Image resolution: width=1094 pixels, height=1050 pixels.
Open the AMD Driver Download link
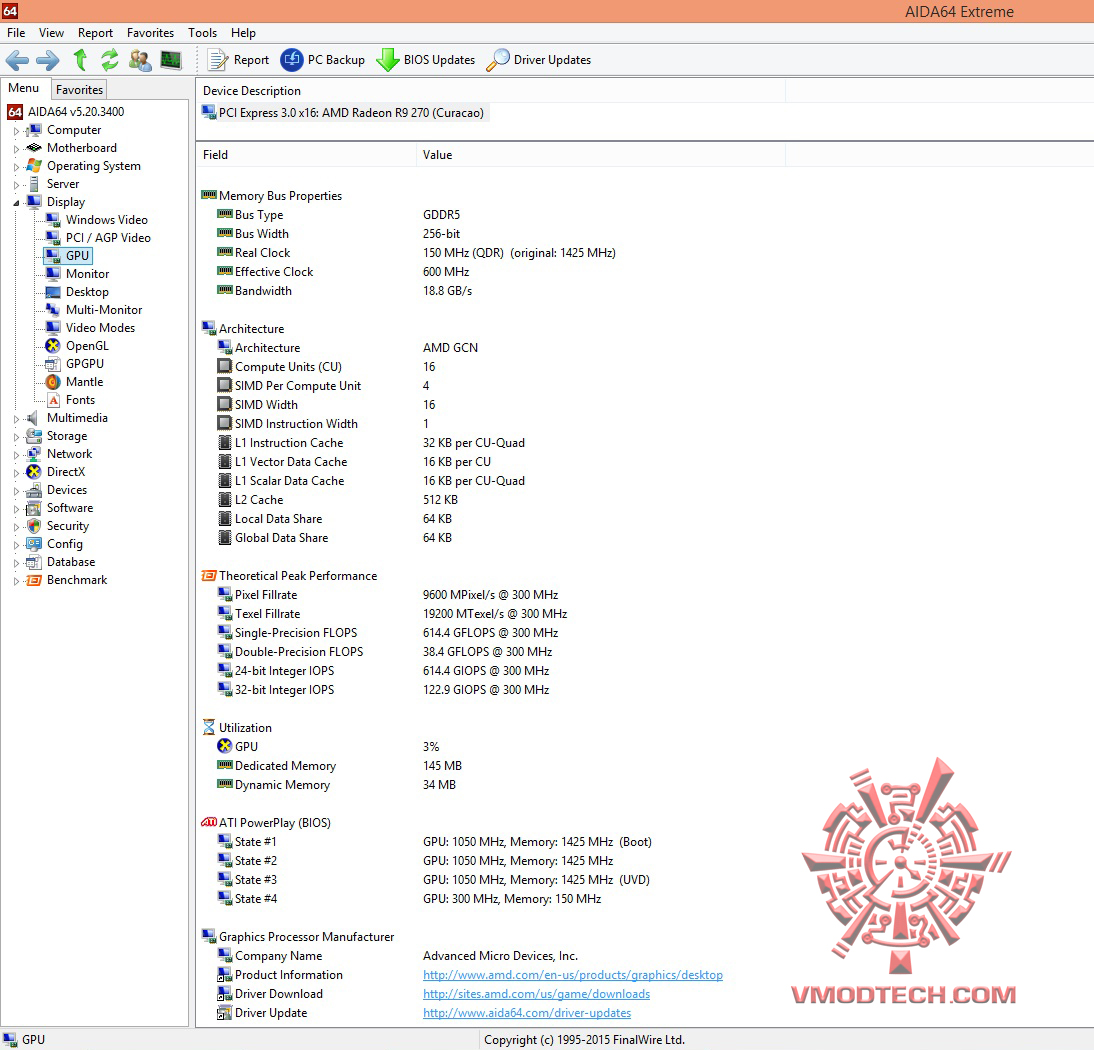click(537, 994)
